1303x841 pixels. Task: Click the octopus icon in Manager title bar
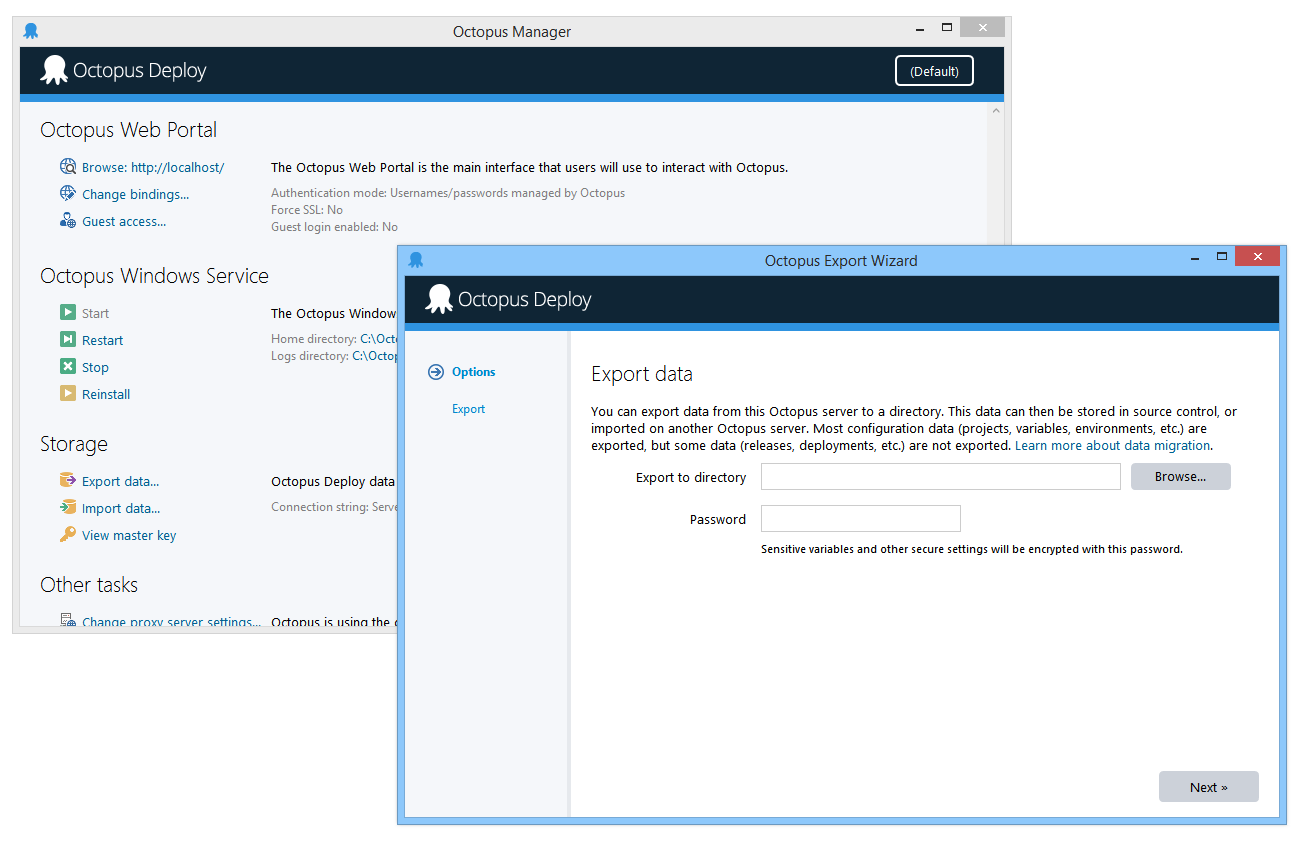[30, 31]
